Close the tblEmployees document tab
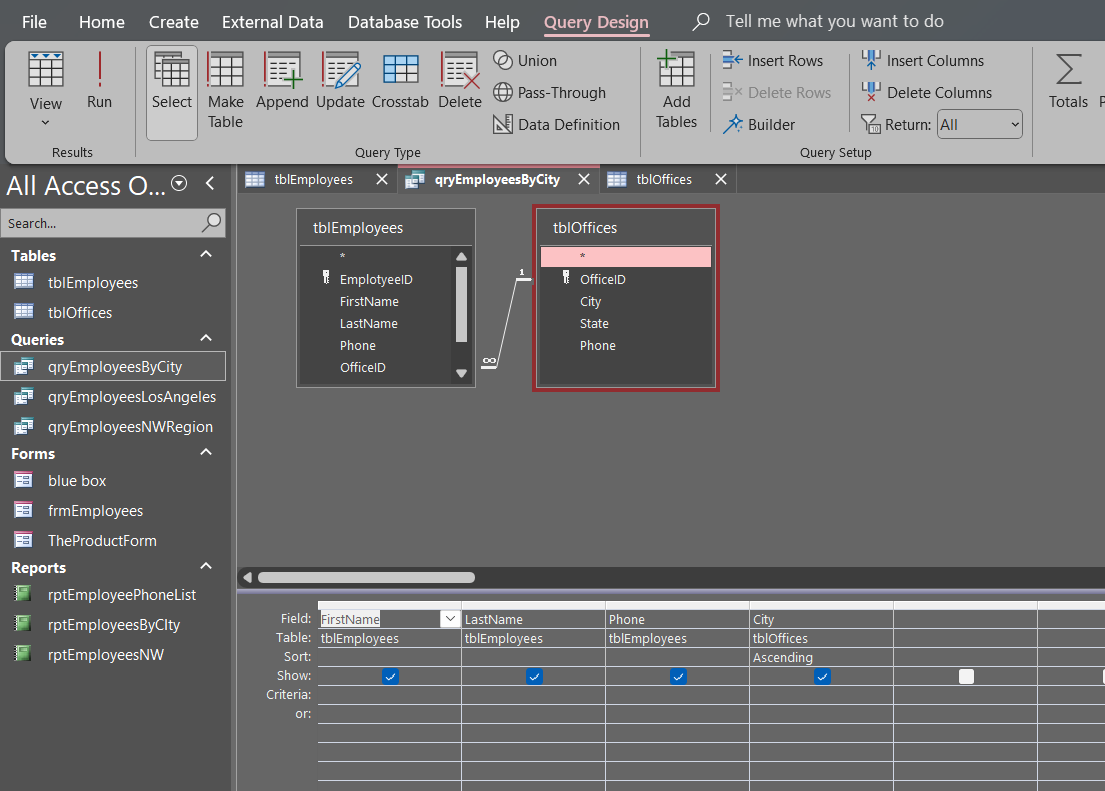1105x791 pixels. click(x=381, y=180)
